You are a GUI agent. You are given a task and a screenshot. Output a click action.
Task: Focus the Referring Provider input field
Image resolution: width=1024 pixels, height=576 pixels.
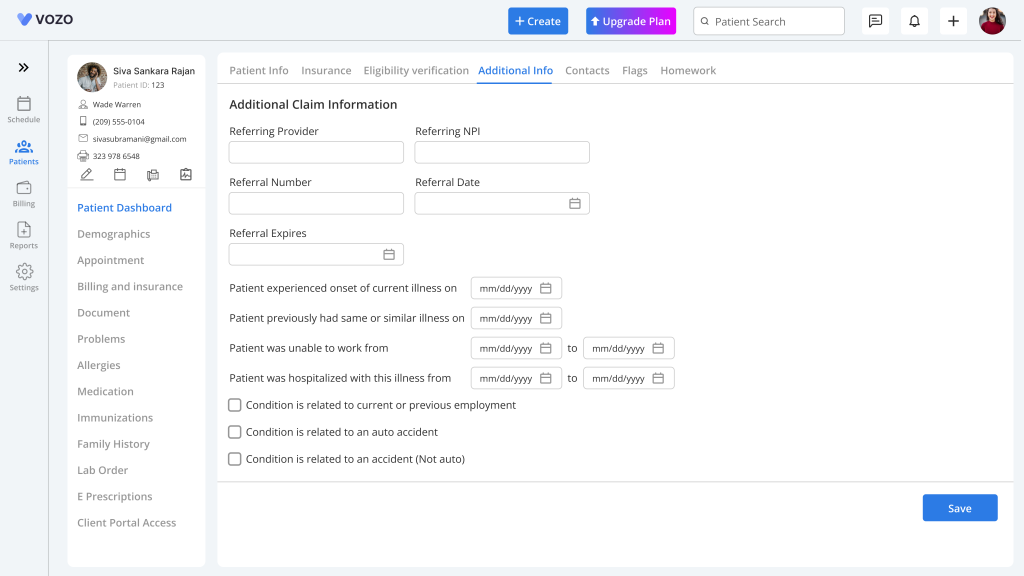coord(316,152)
